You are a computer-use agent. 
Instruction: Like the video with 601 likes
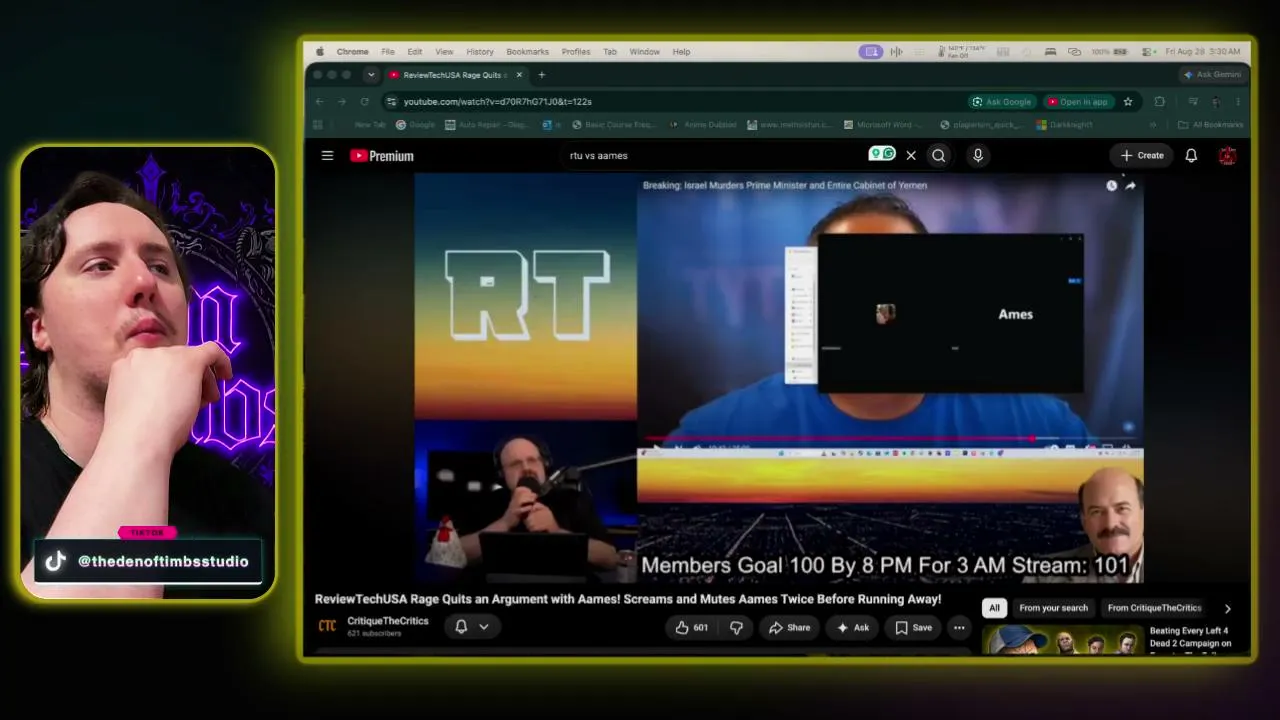point(692,628)
